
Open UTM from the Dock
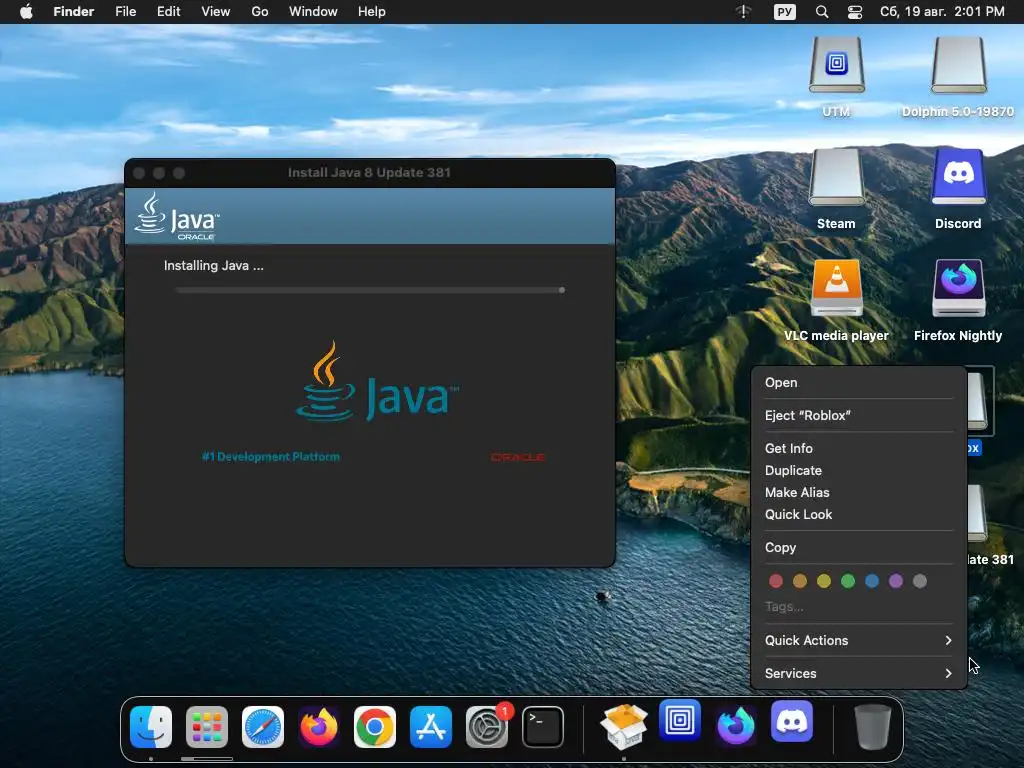coord(680,721)
